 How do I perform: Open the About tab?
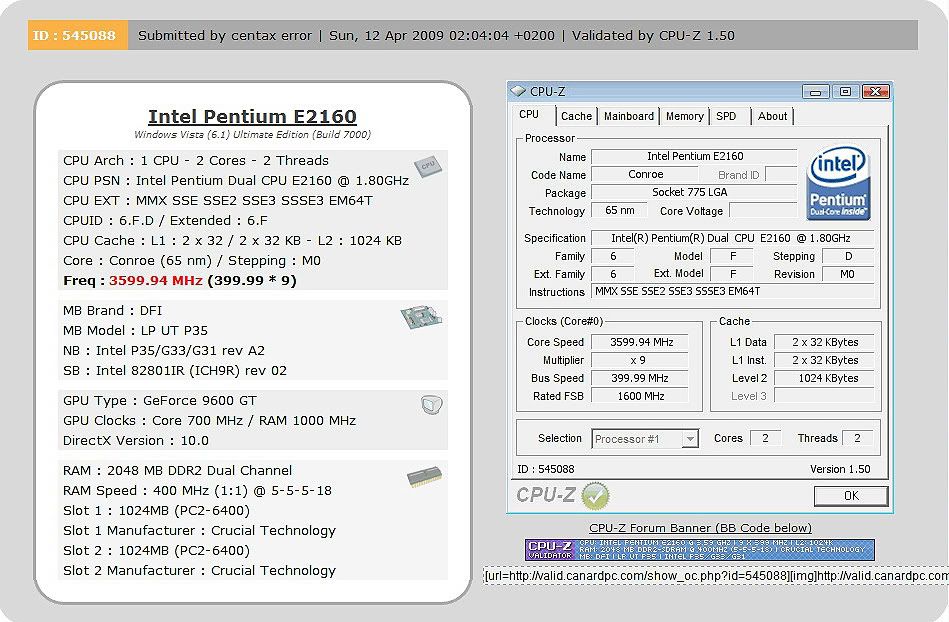point(772,116)
